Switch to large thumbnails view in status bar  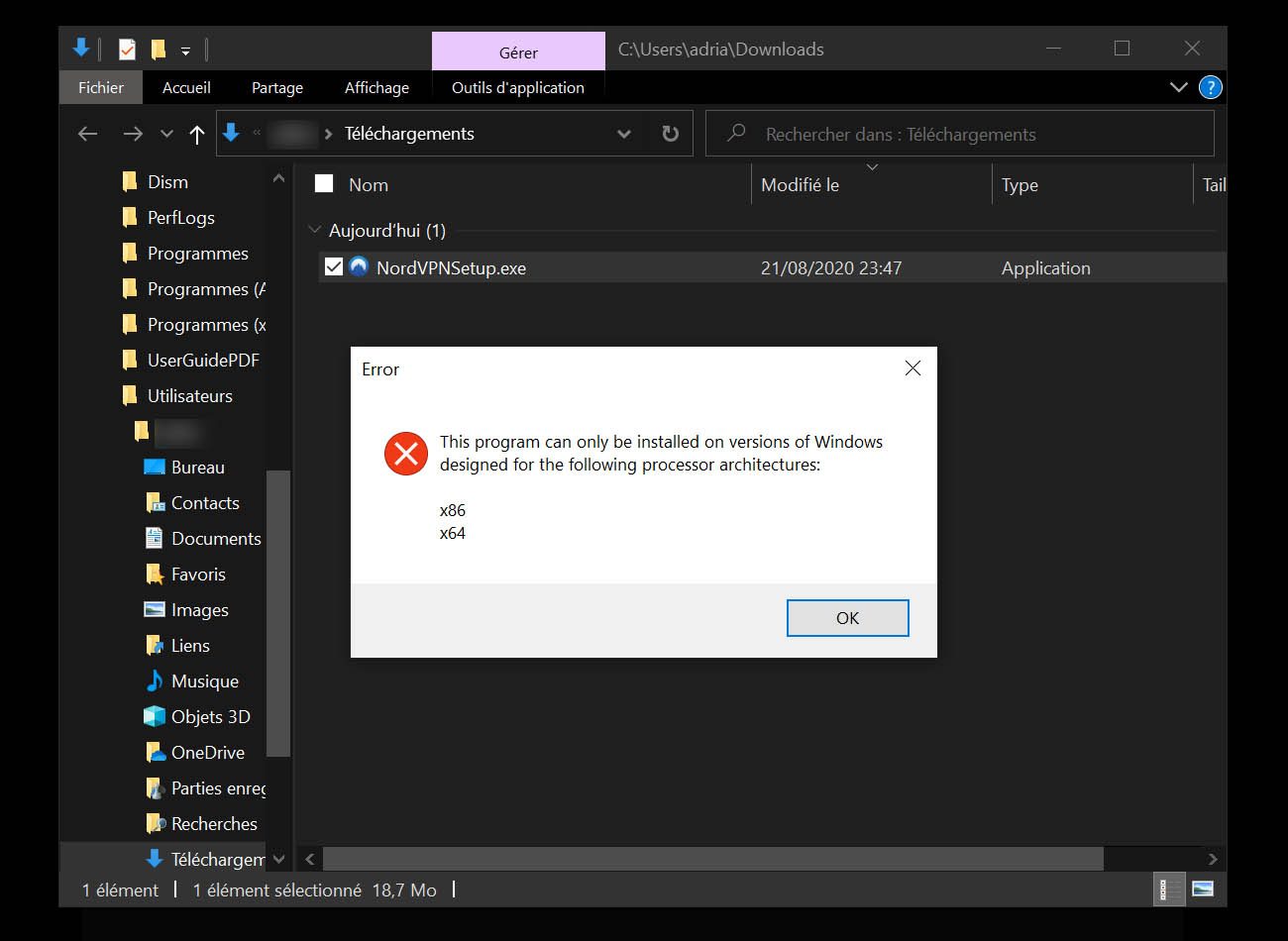pos(1203,889)
